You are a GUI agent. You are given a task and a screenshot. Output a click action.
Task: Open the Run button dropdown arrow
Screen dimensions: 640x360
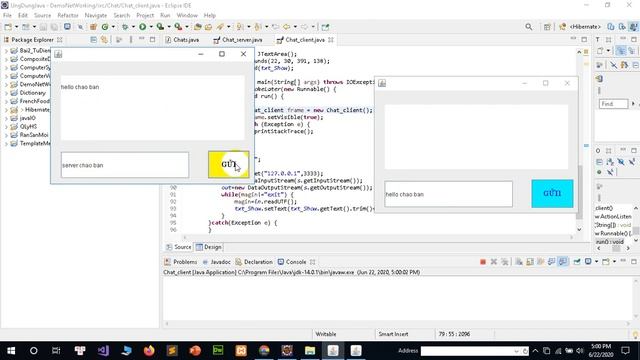coord(151,27)
